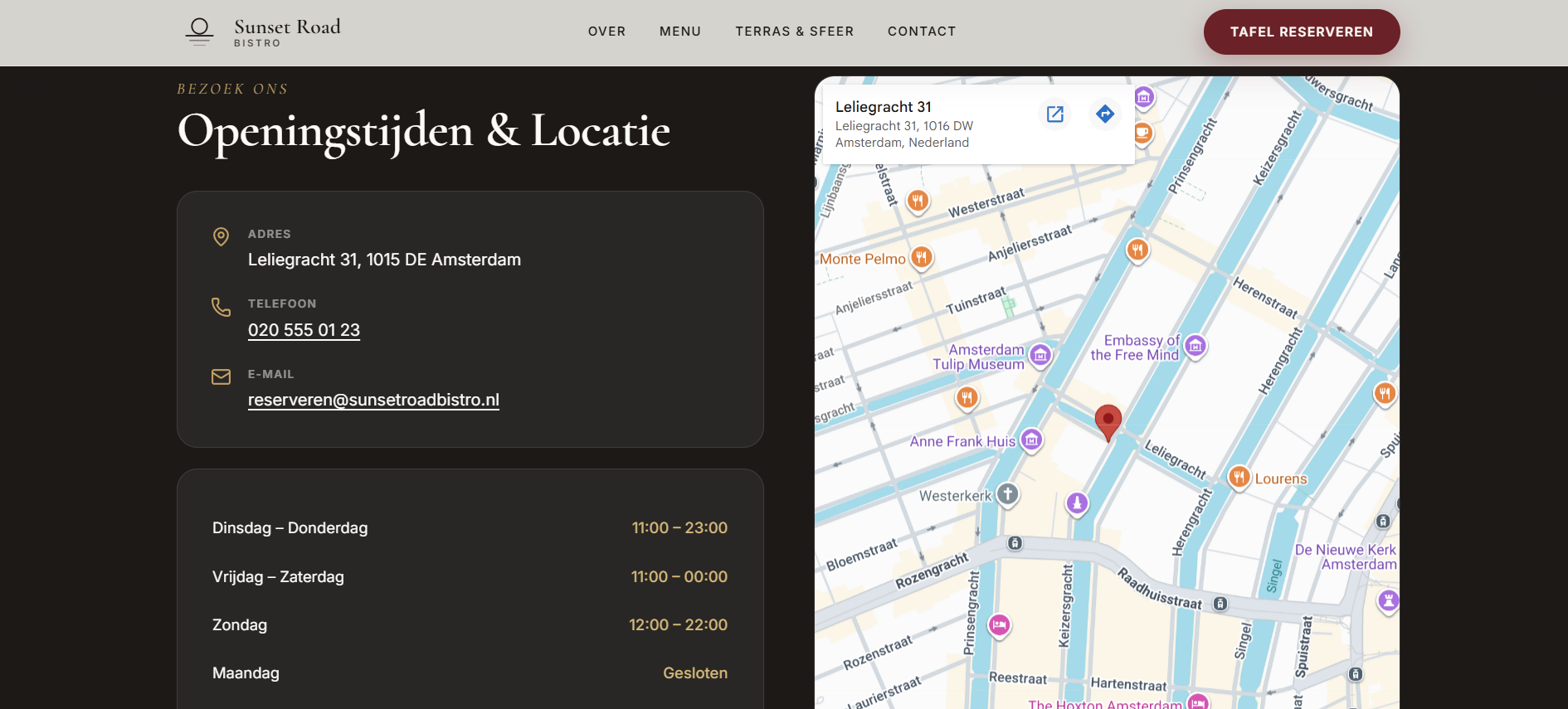Go to the Menu page
Viewport: 1568px width, 709px height.
680,32
